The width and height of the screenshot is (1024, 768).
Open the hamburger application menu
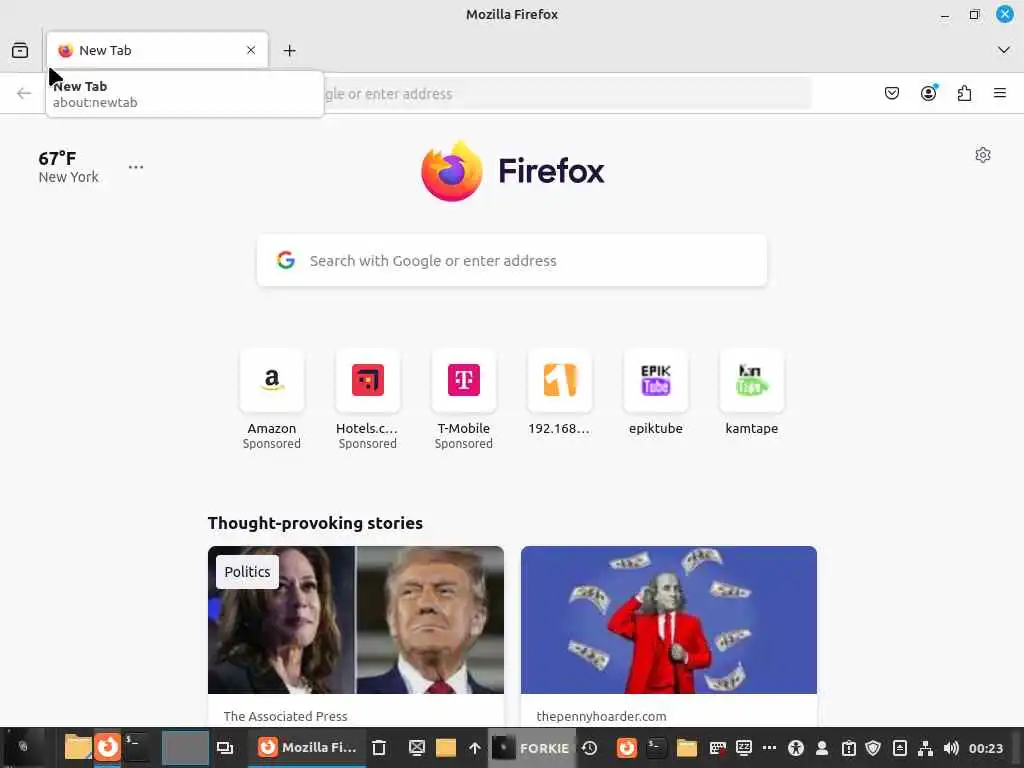click(x=1000, y=93)
